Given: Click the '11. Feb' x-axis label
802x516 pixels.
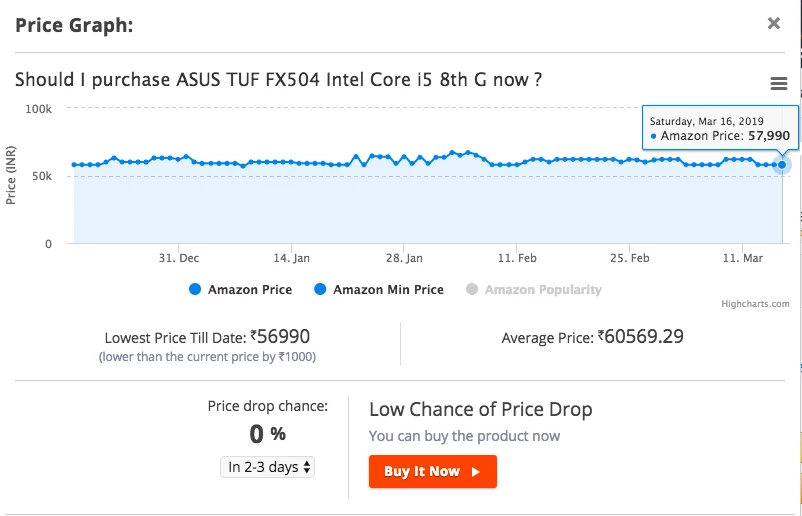Looking at the screenshot, I should (x=516, y=258).
